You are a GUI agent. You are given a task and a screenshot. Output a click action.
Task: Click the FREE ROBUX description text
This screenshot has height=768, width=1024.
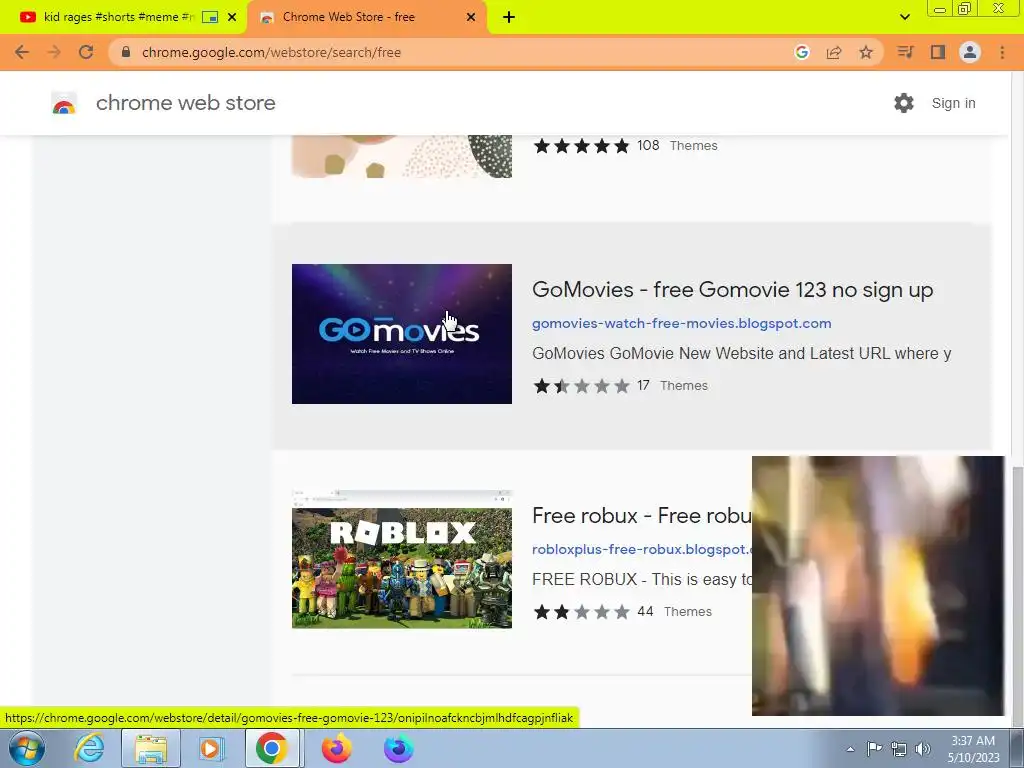[642, 579]
